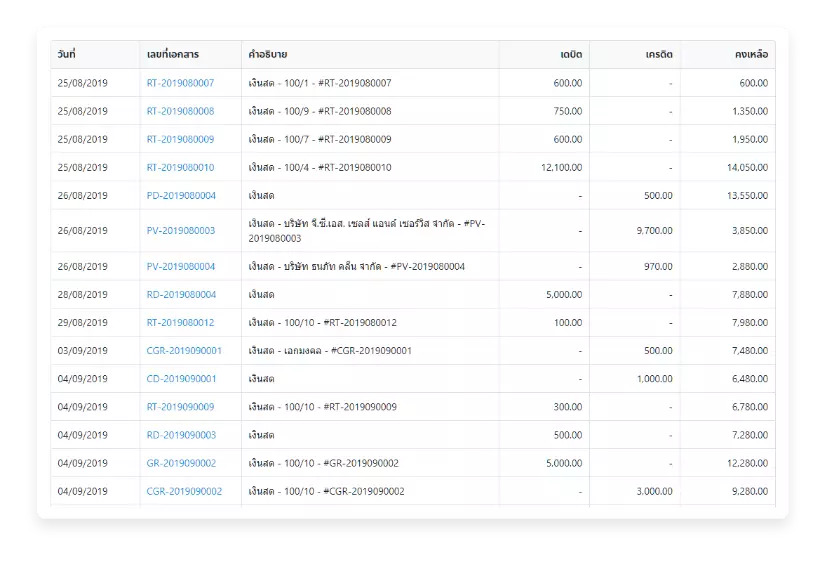The image size is (827, 567).
Task: Select balance value 2,880.00
Action: (x=750, y=266)
